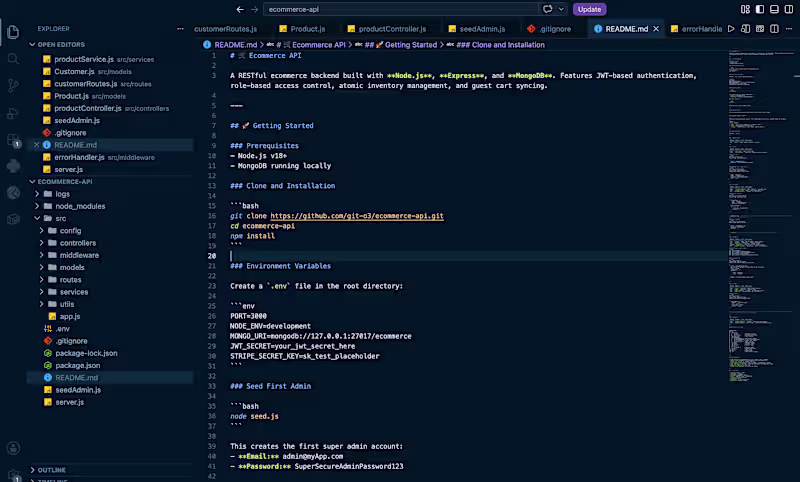The height and width of the screenshot is (482, 800).
Task: Close the README.md tab
Action: pos(656,29)
